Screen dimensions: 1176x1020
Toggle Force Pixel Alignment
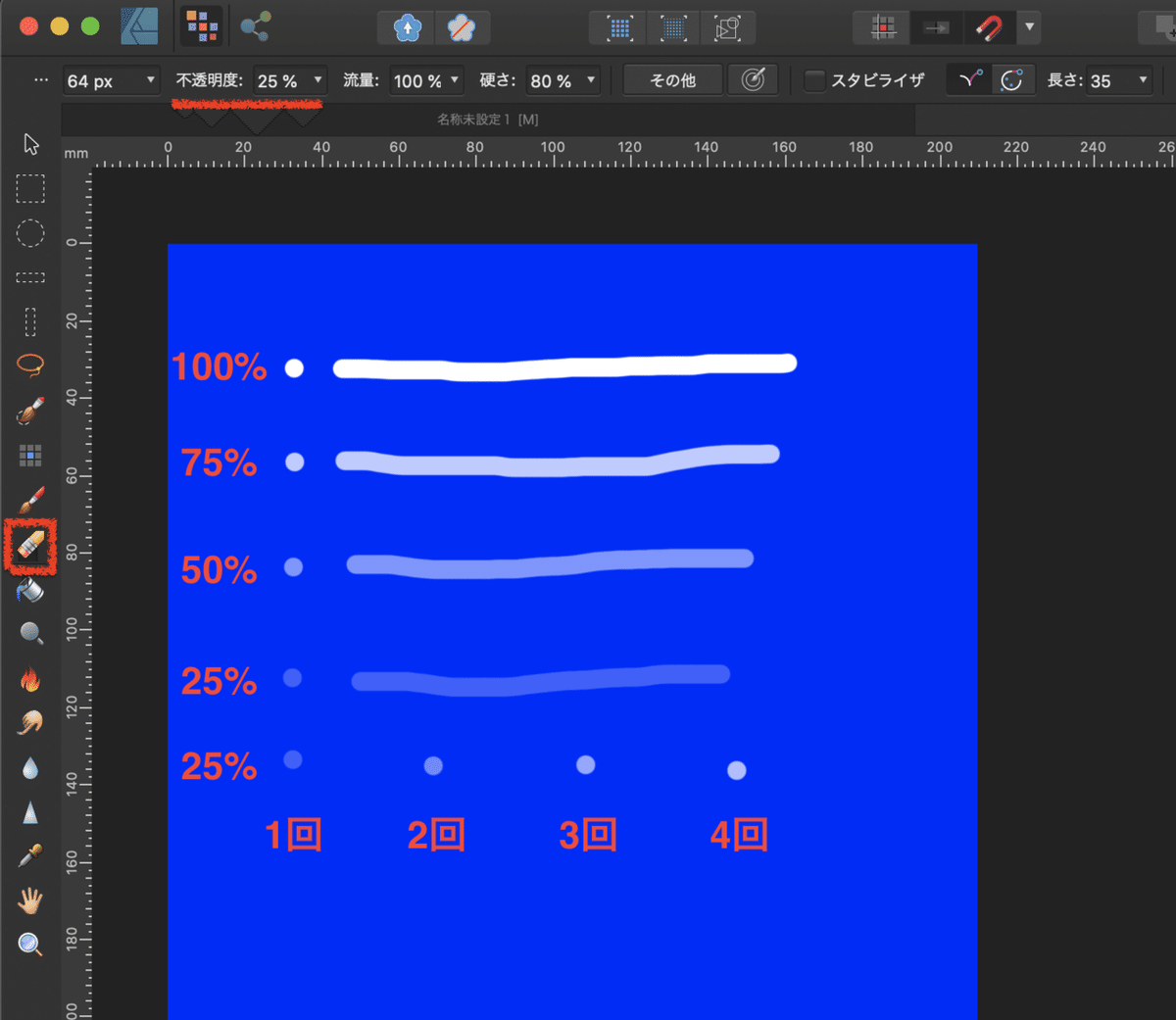[883, 28]
